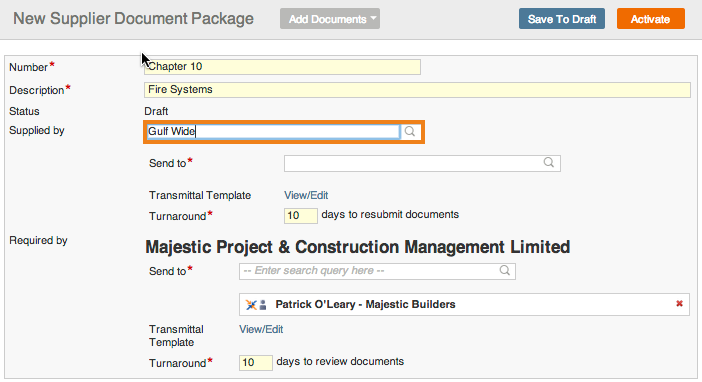Remove Patrick O'Leary with the red X
The height and width of the screenshot is (382, 702).
click(x=679, y=304)
